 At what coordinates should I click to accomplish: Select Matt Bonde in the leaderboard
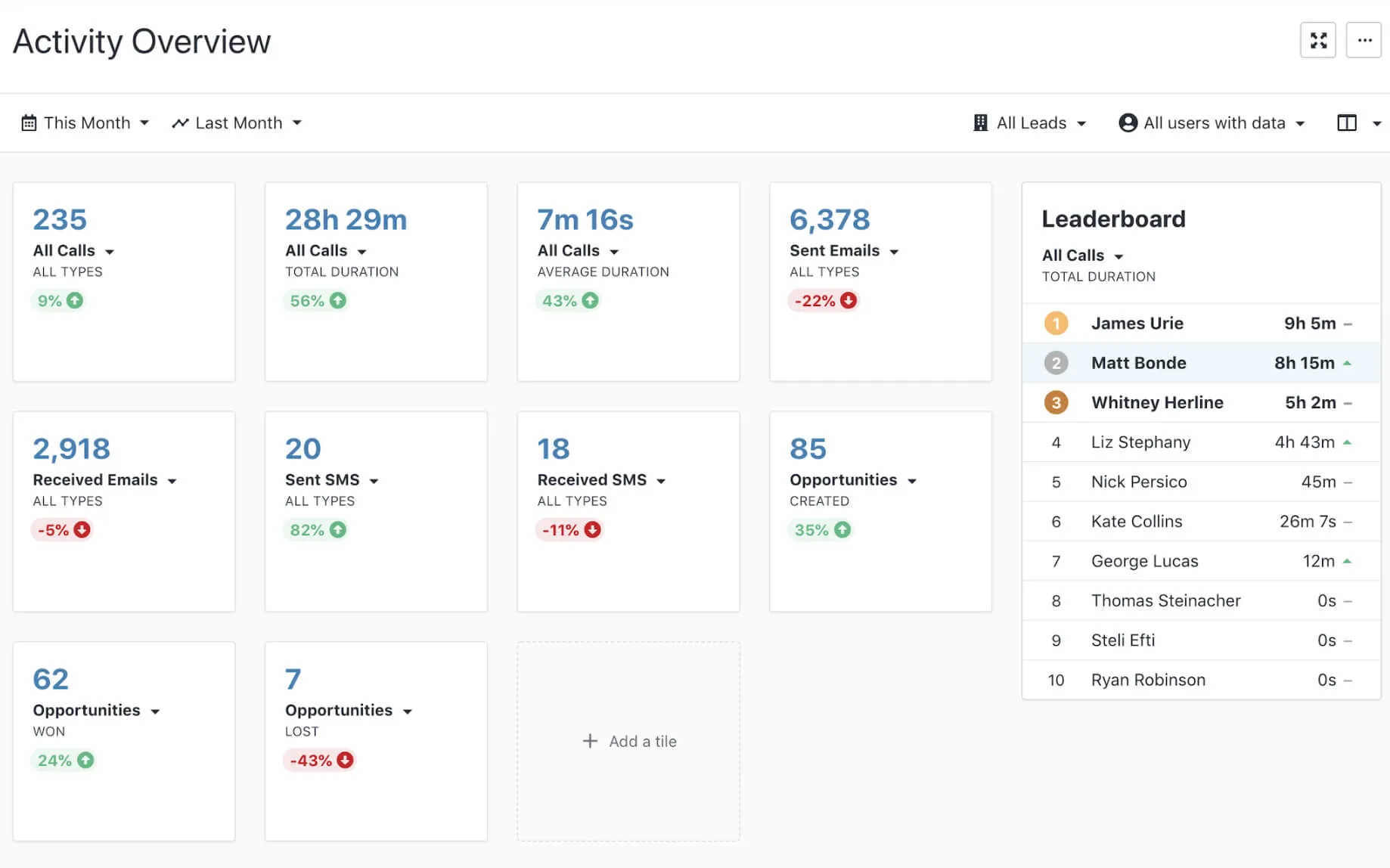click(1139, 362)
